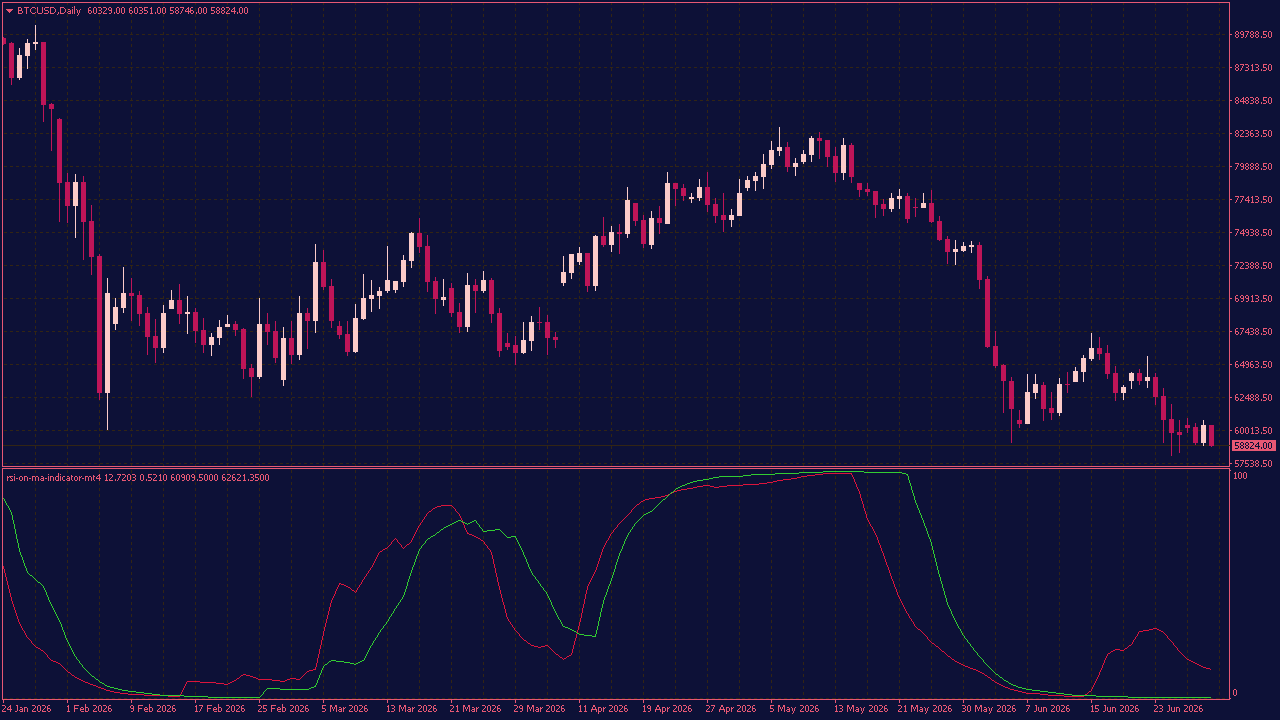Click the 21 Mar 2026 date label
This screenshot has width=1280, height=720.
tap(475, 709)
